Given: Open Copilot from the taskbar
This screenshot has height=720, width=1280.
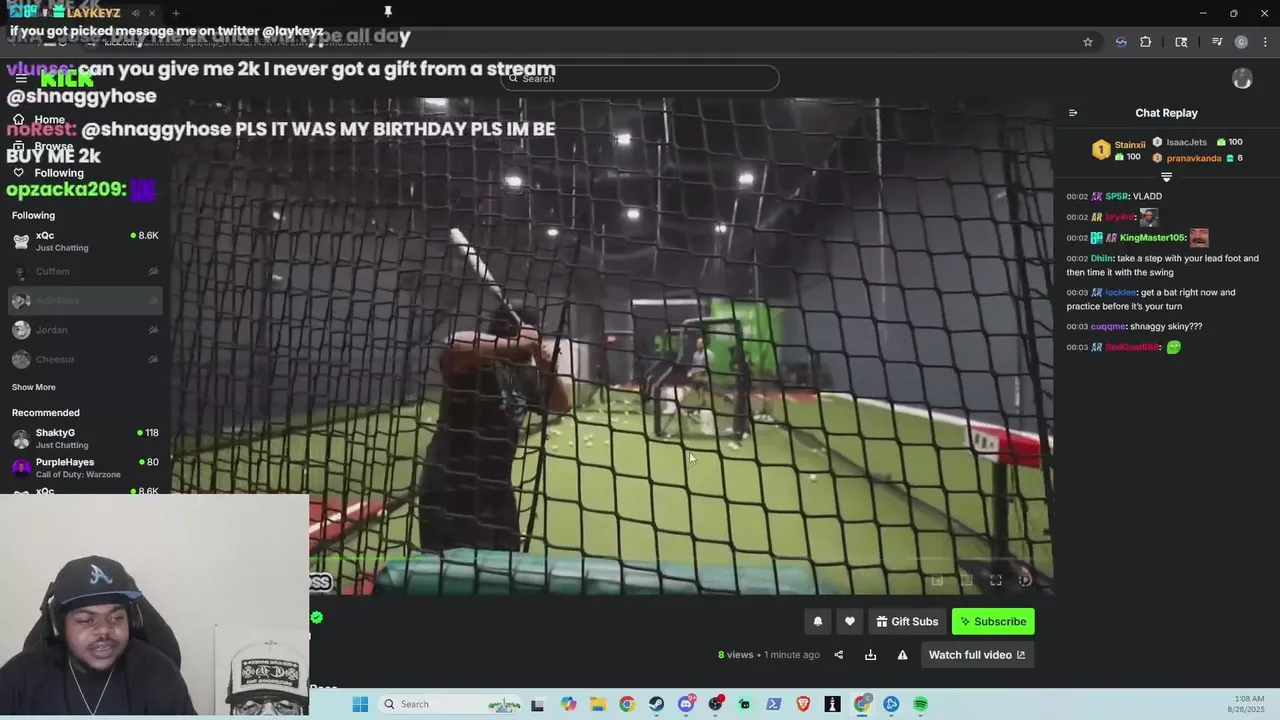Looking at the screenshot, I should point(568,704).
